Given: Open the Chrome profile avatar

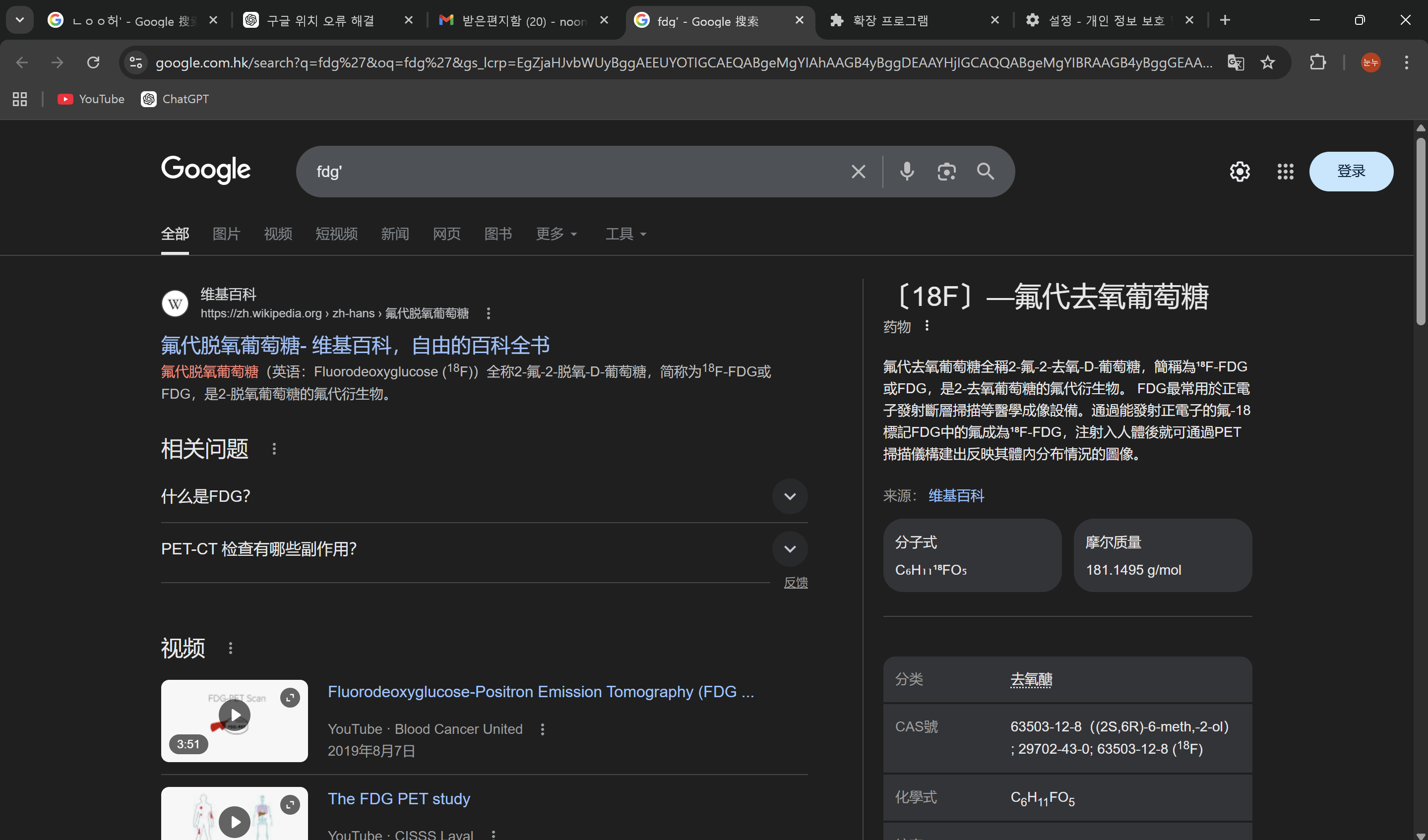Looking at the screenshot, I should point(1370,62).
